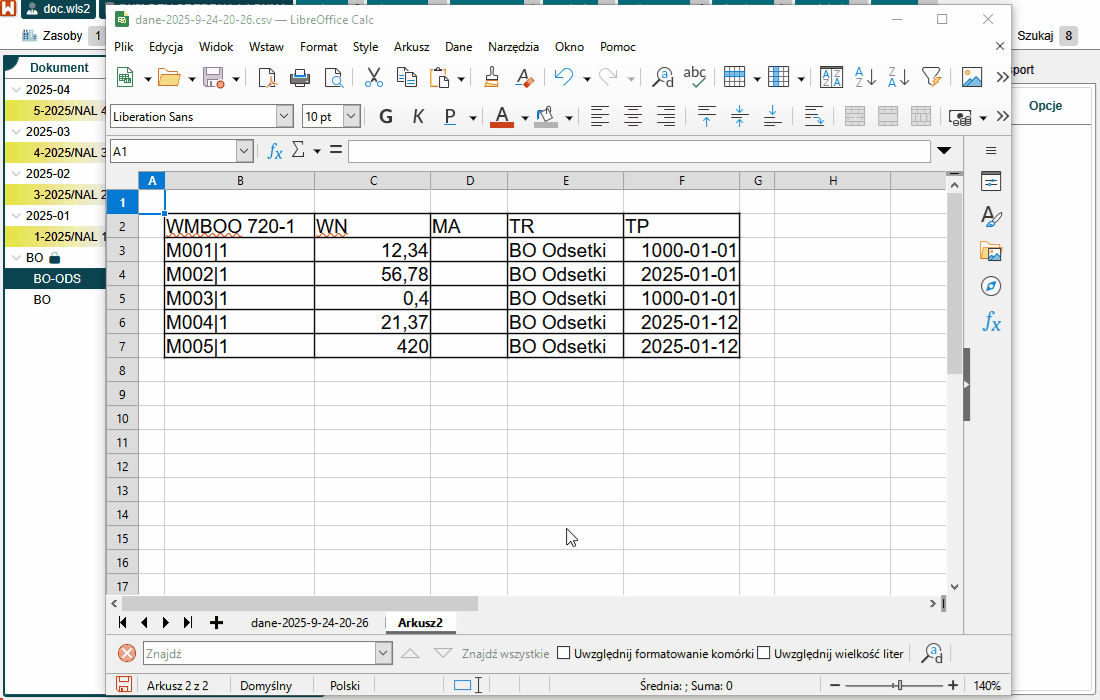The height and width of the screenshot is (700, 1100).
Task: Enable Uwzględnij wielkość liter checkbox
Action: coord(764,654)
